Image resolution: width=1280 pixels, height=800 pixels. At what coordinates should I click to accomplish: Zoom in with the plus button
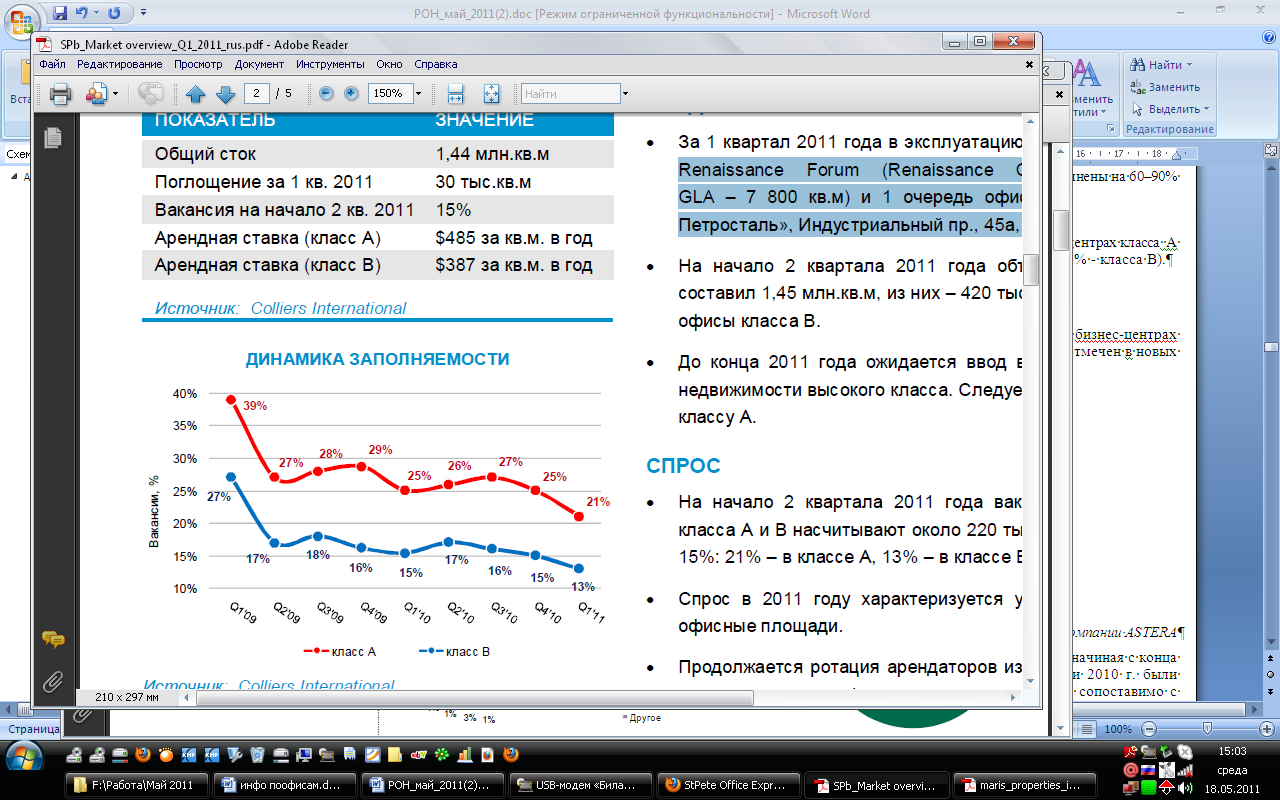click(x=351, y=93)
